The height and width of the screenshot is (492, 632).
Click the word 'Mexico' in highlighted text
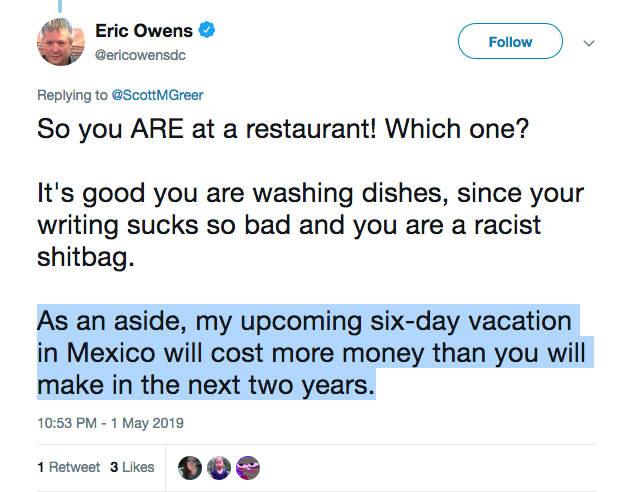pyautogui.click(x=111, y=353)
